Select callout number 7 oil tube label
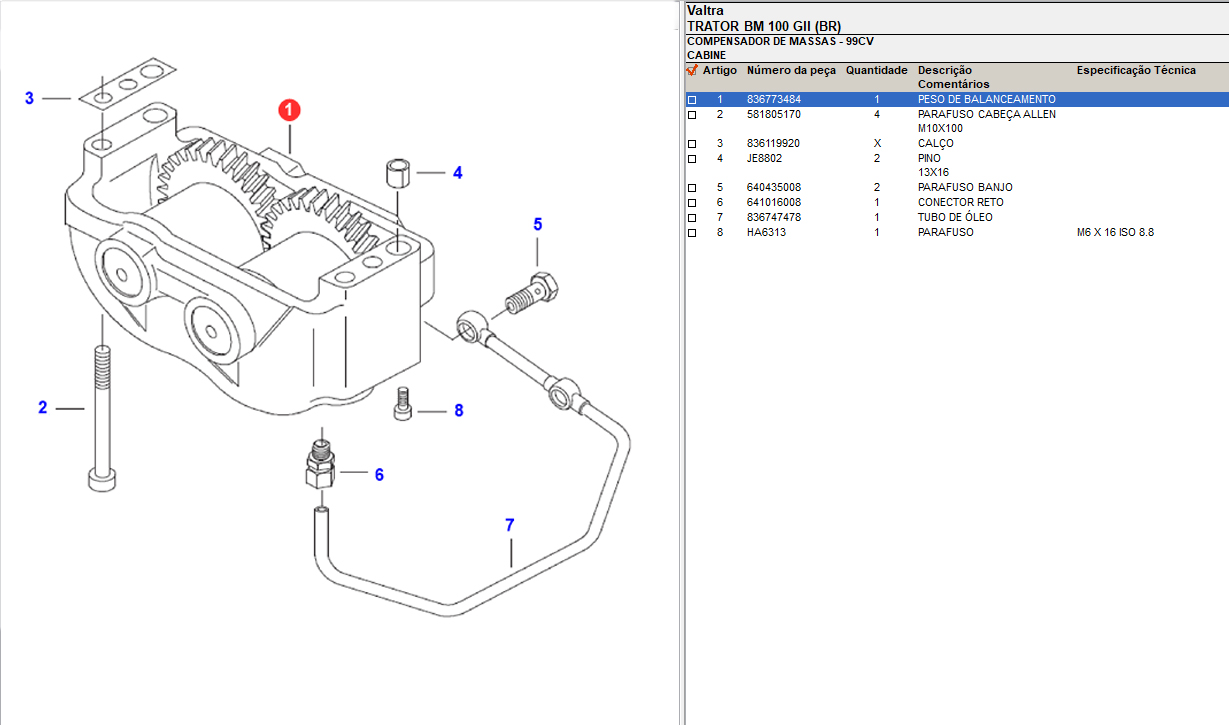This screenshot has height=725, width=1229. 510,525
